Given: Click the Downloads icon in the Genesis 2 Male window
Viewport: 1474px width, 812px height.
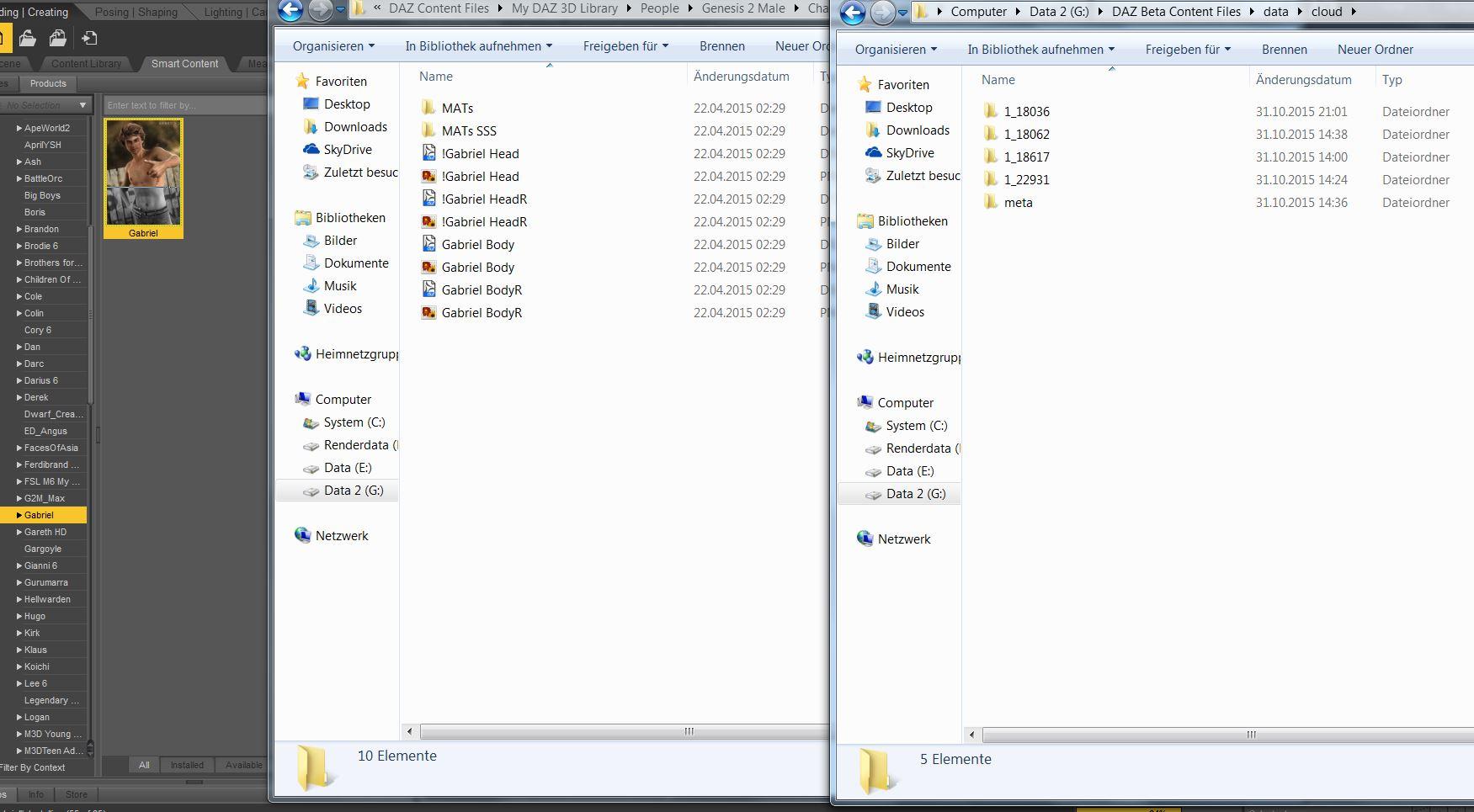Looking at the screenshot, I should click(311, 126).
